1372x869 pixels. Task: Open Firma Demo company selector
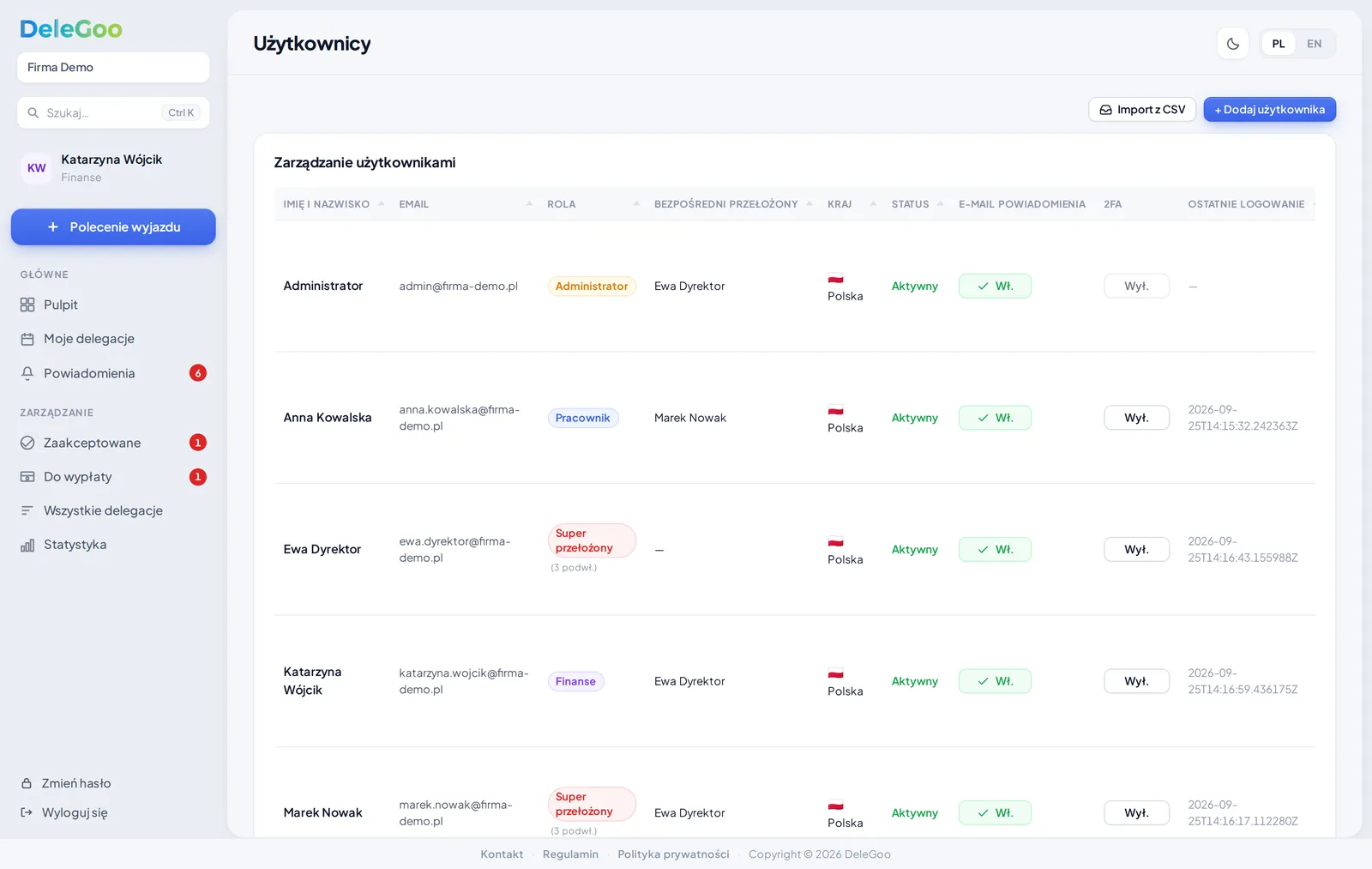tap(113, 67)
